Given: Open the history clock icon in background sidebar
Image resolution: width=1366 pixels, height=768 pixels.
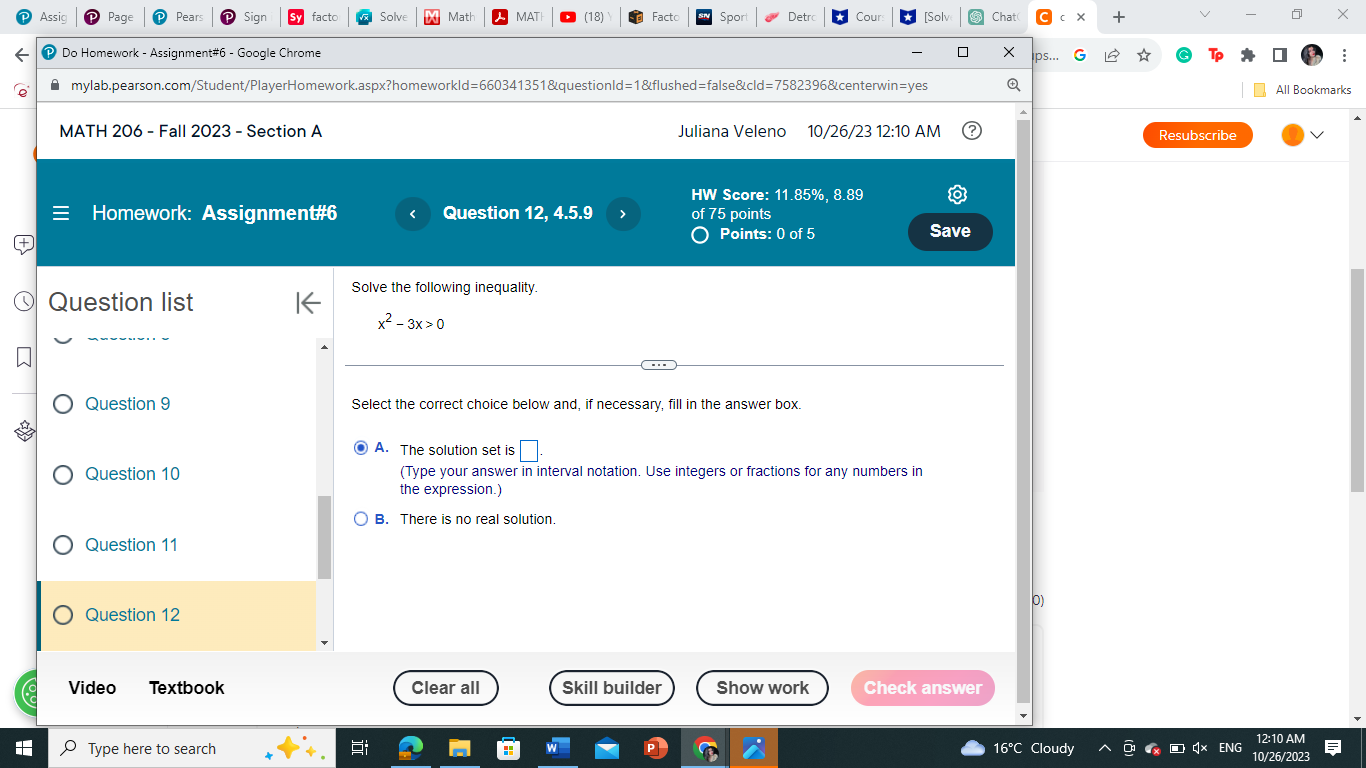Looking at the screenshot, I should coord(22,301).
